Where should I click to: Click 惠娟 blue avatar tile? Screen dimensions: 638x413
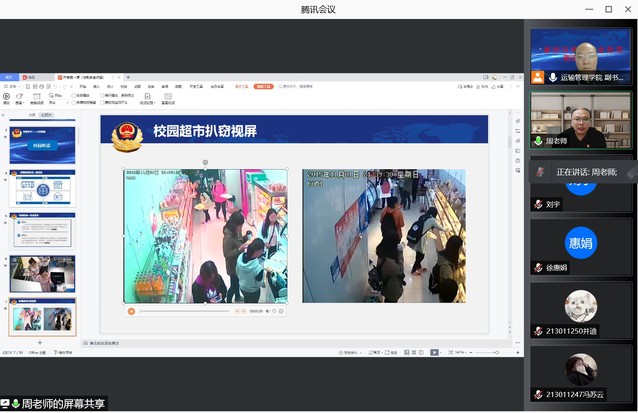click(581, 242)
